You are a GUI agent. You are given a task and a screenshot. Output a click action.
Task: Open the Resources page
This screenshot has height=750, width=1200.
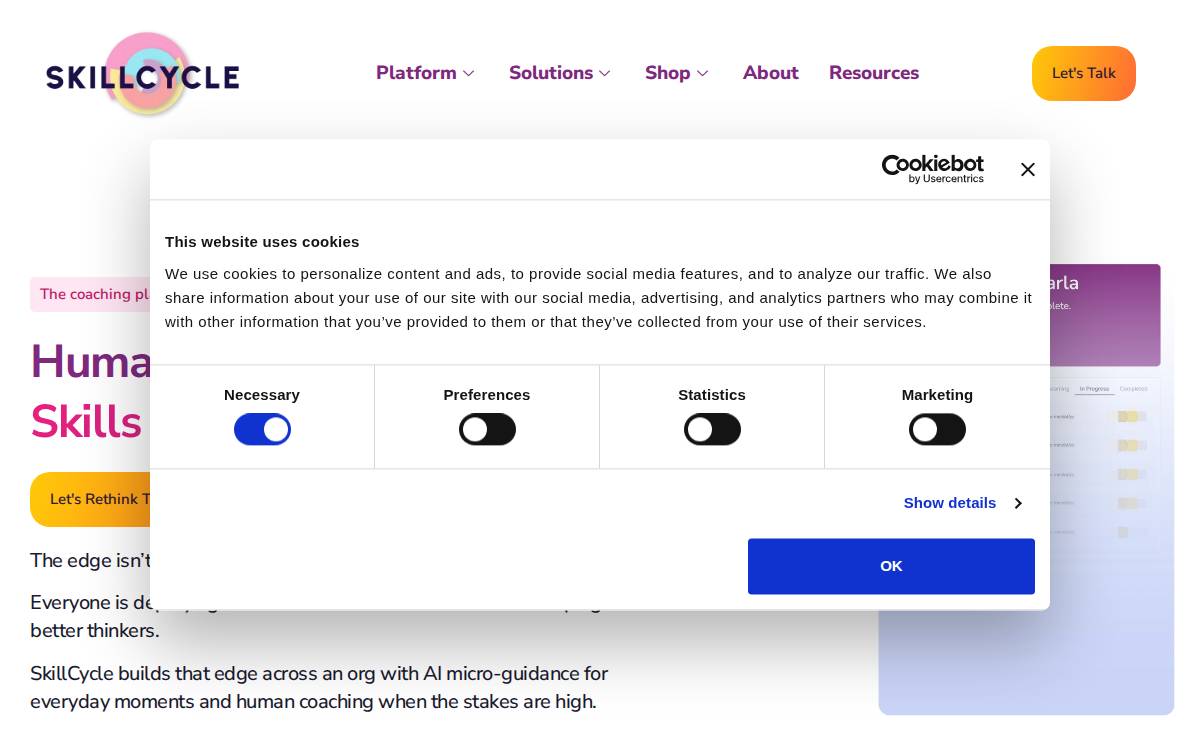(874, 73)
